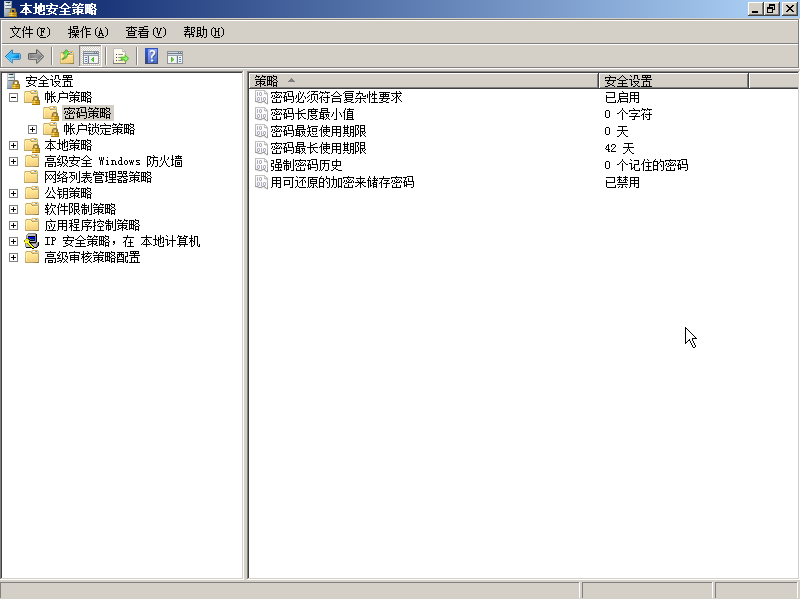
Task: Open Help using the question mark icon
Action: click(150, 56)
